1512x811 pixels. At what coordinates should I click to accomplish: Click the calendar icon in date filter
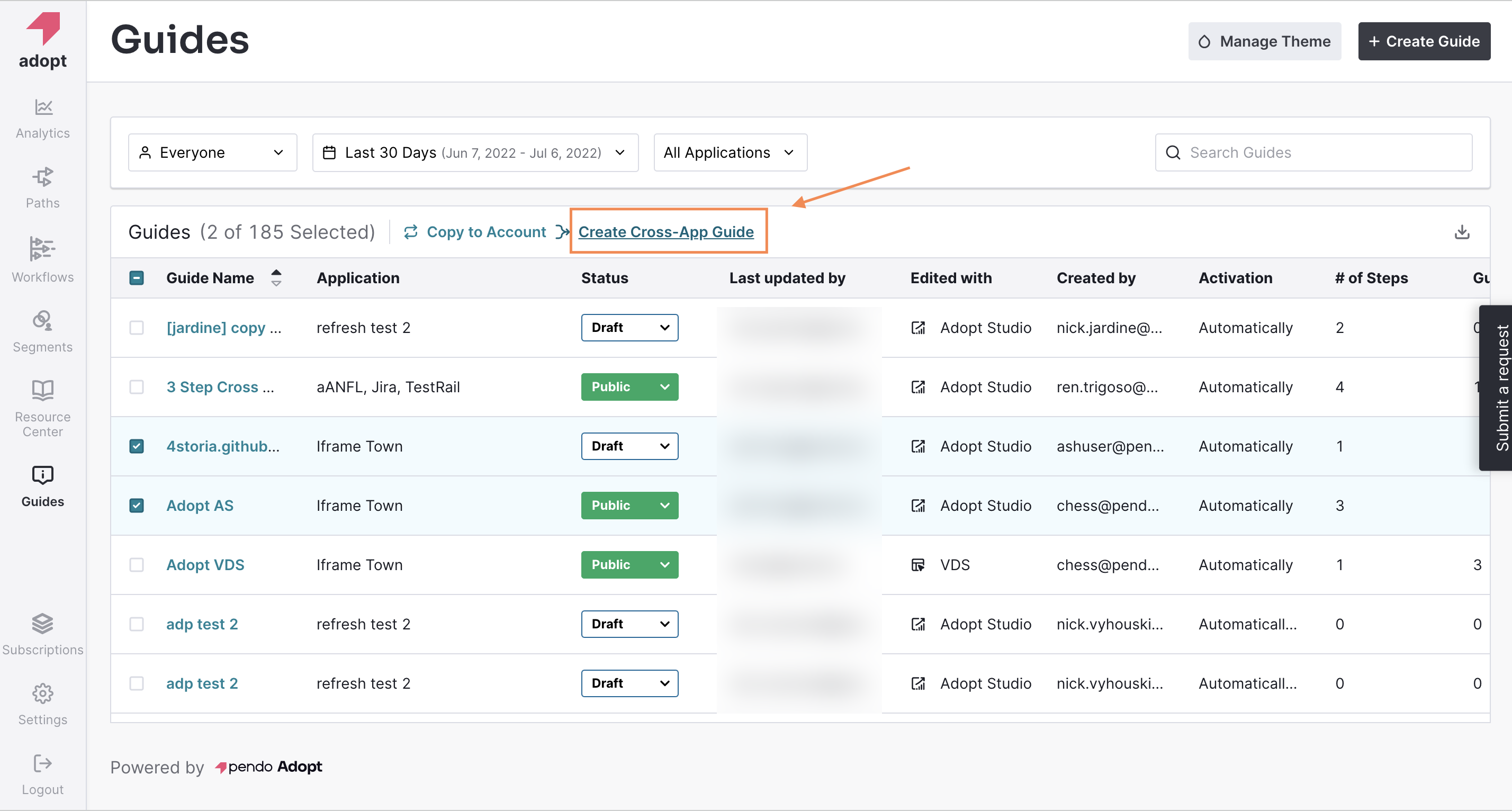click(x=330, y=152)
